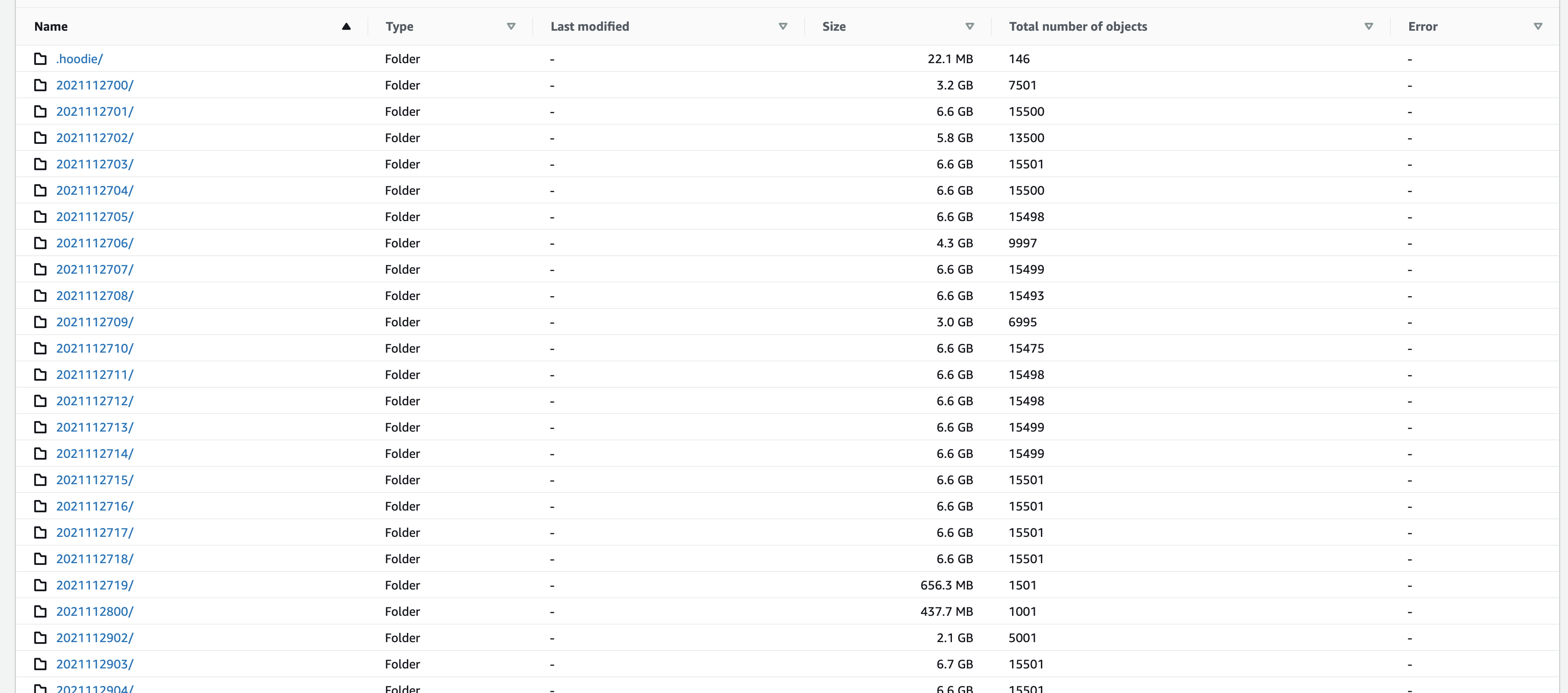Click the Name column header
1568x693 pixels.
point(51,26)
